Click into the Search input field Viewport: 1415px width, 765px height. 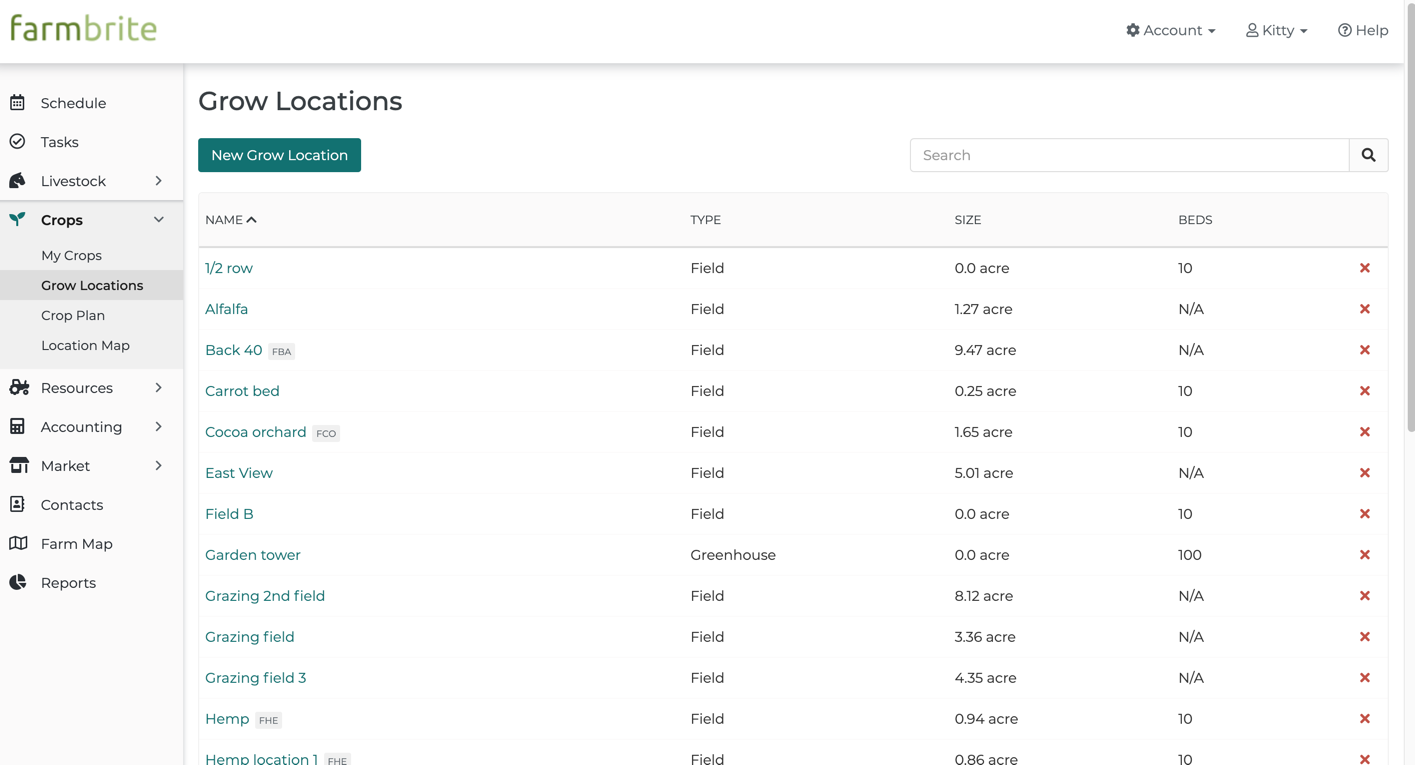[1130, 155]
